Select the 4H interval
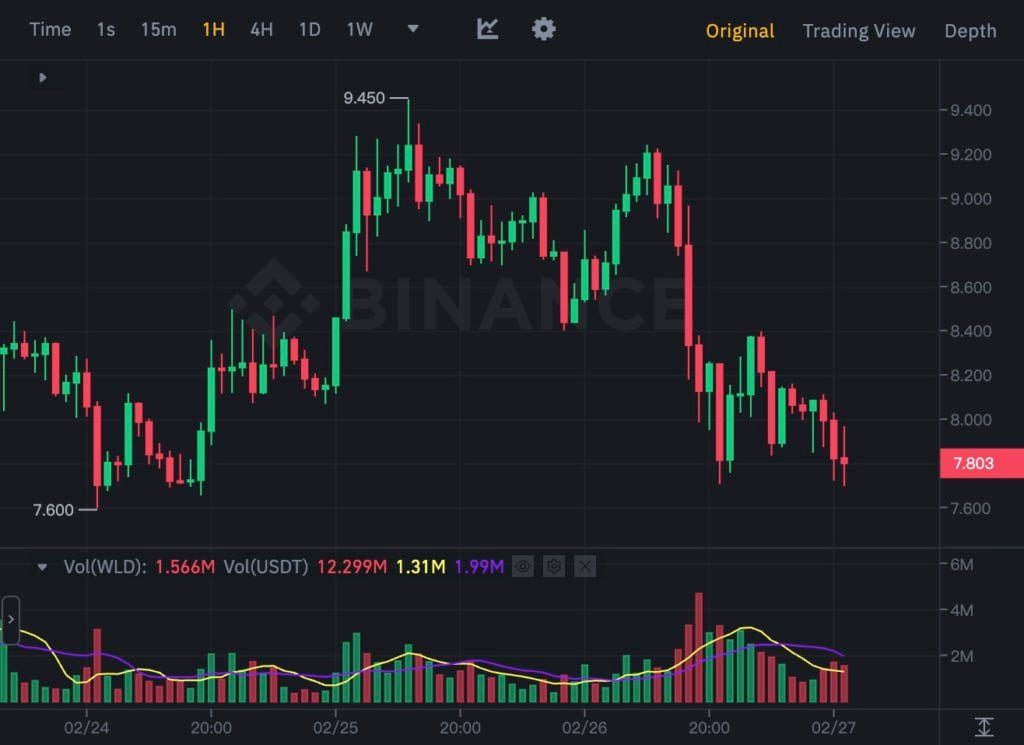1024x745 pixels. click(x=261, y=30)
